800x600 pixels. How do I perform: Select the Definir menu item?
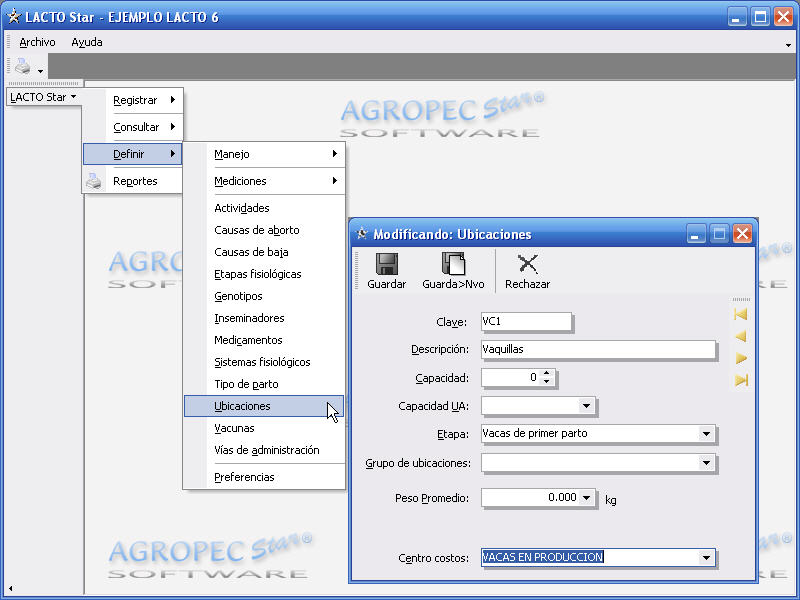(x=133, y=154)
